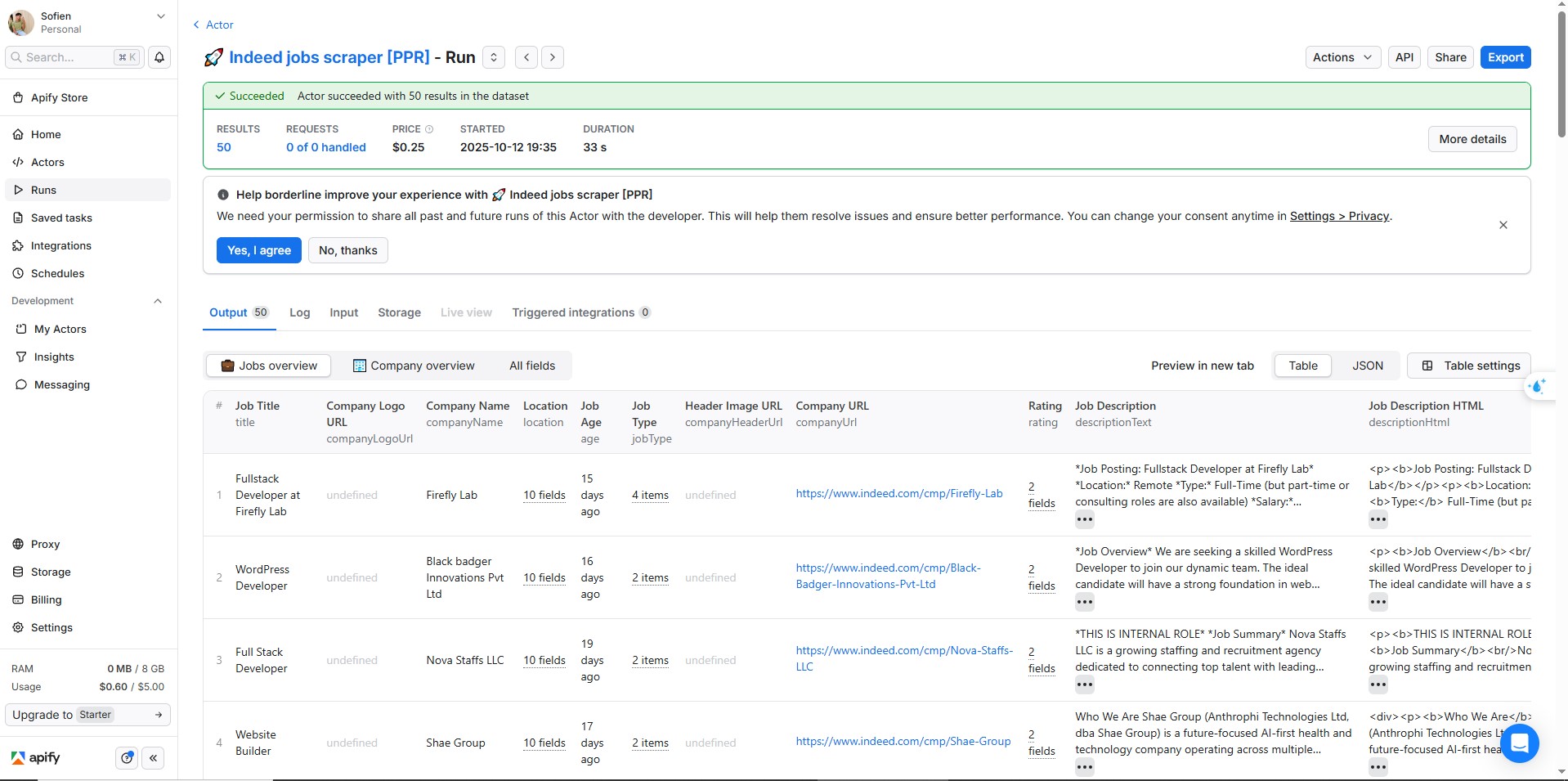
Task: Click Preview in new tab
Action: pyautogui.click(x=1202, y=366)
